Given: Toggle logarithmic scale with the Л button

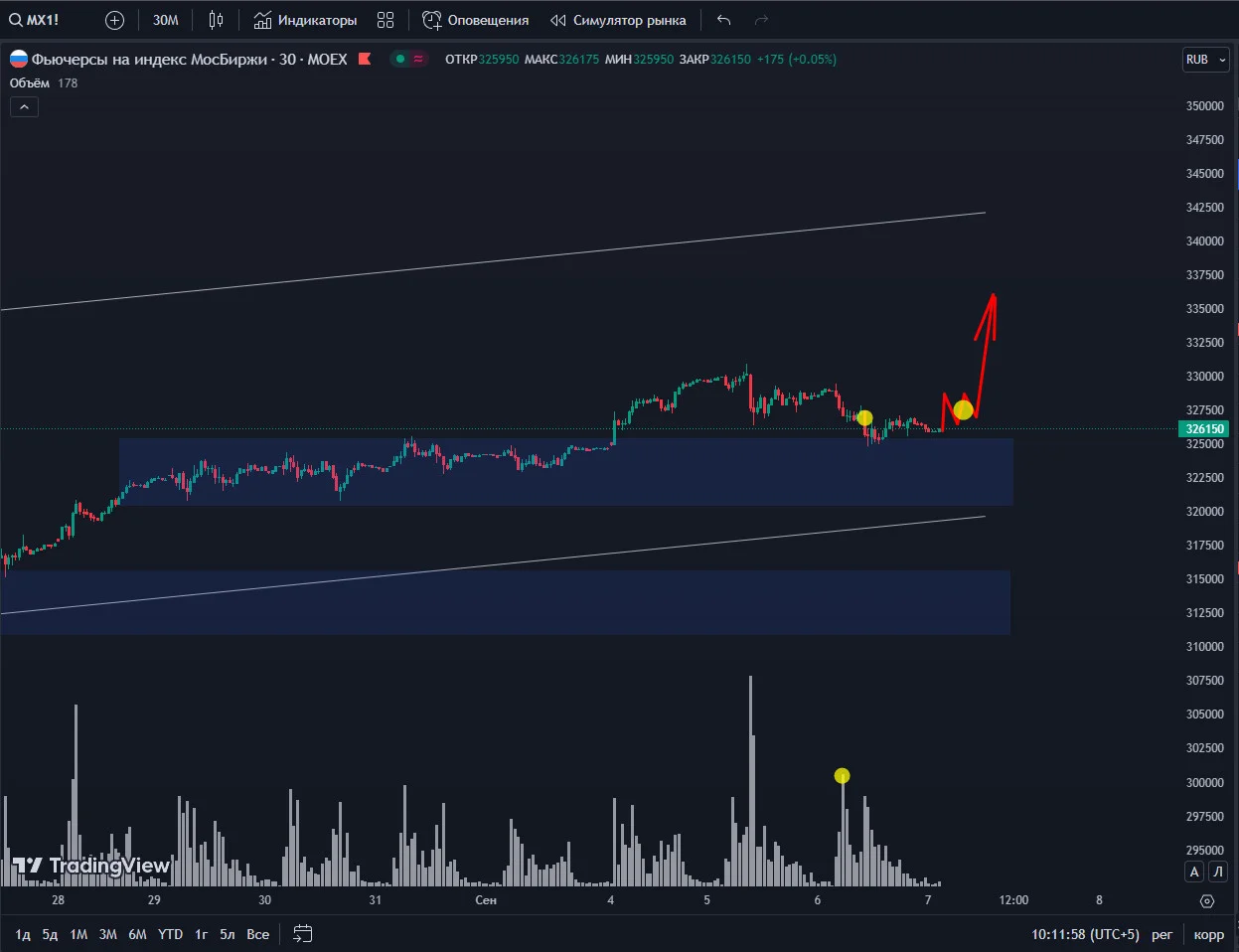Looking at the screenshot, I should point(1217,872).
